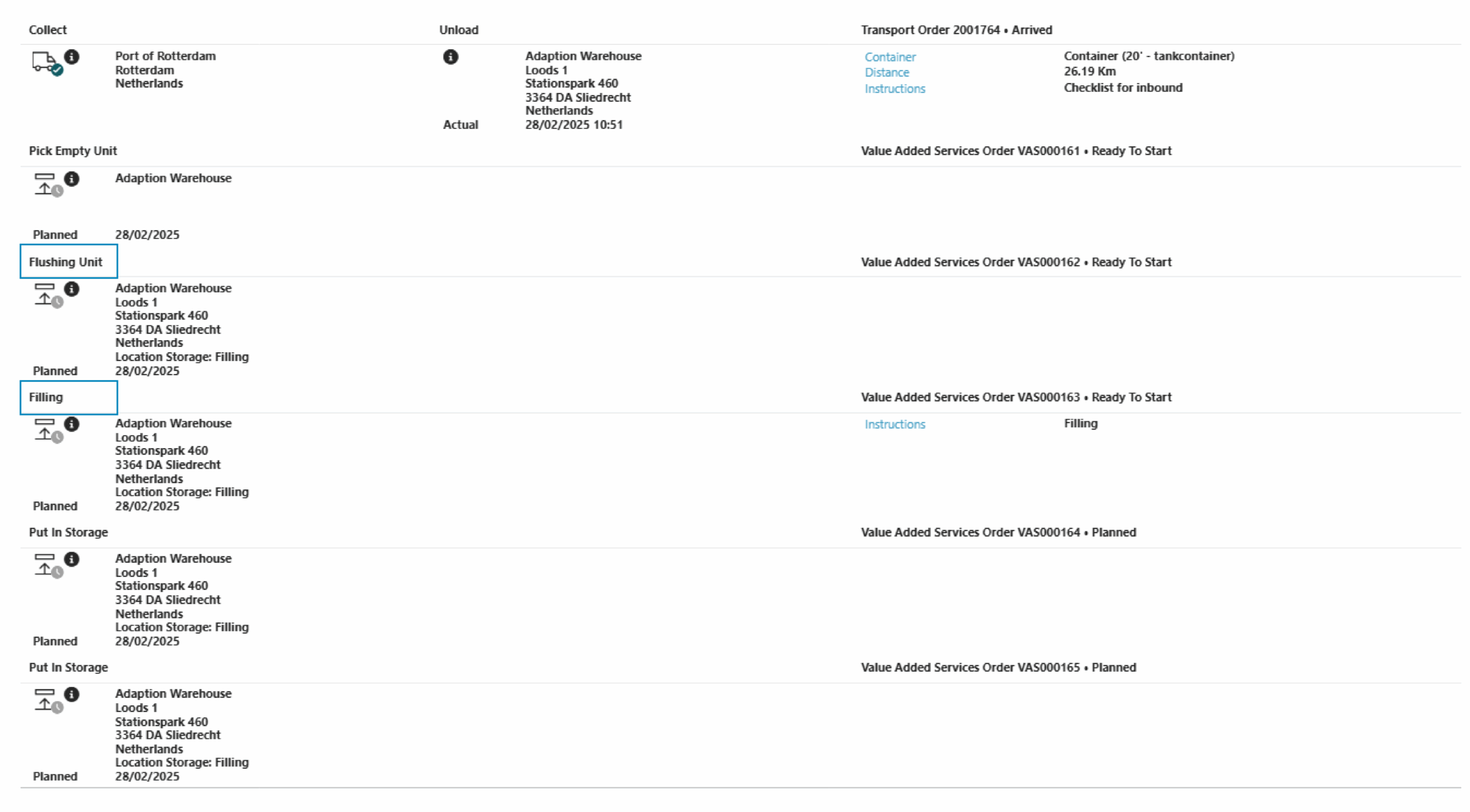This screenshot has width=1470, height=812.
Task: Open the Container link
Action: pos(890,57)
